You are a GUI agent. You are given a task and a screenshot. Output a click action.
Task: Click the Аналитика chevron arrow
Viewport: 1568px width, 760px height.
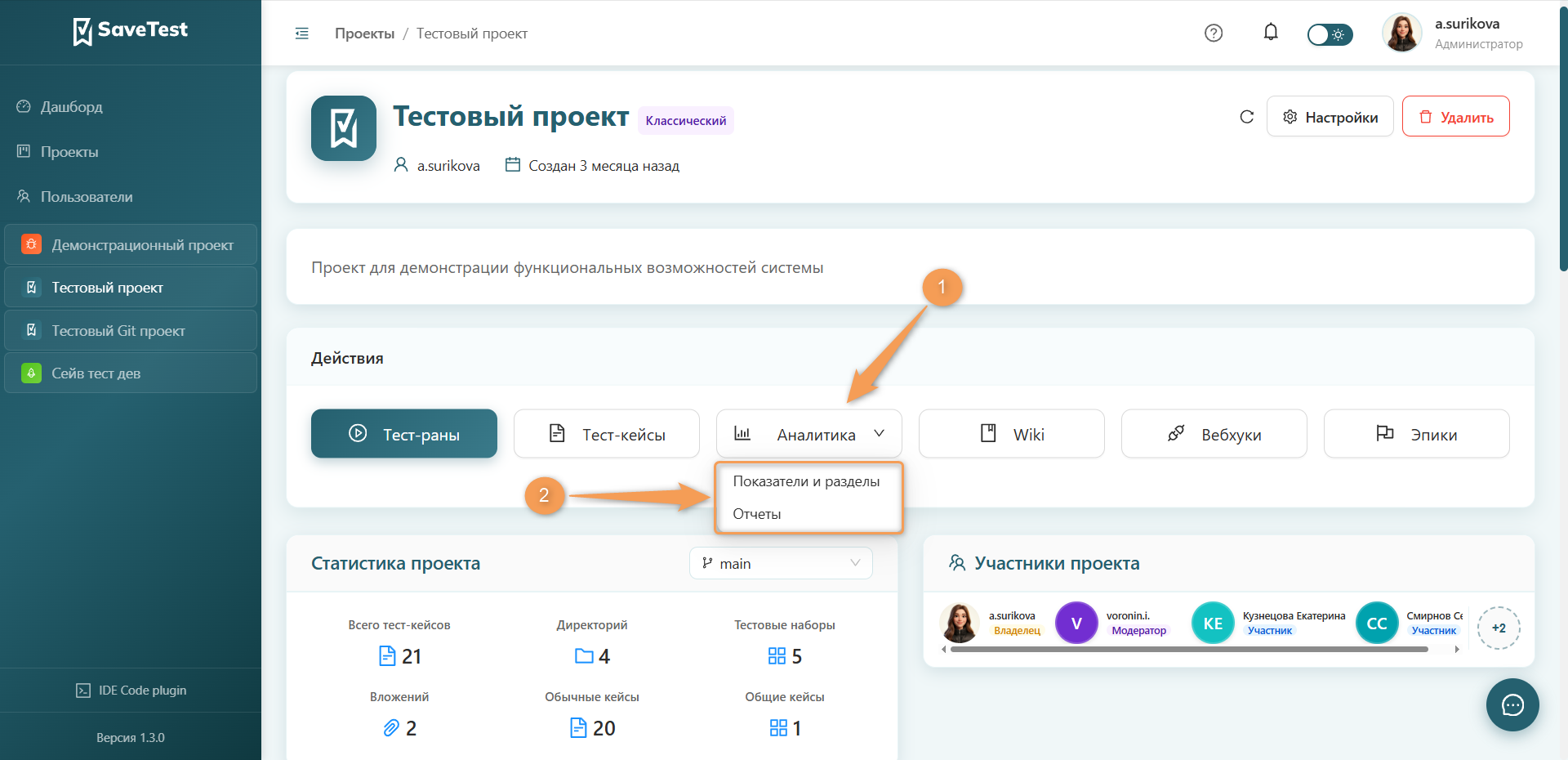coord(879,434)
